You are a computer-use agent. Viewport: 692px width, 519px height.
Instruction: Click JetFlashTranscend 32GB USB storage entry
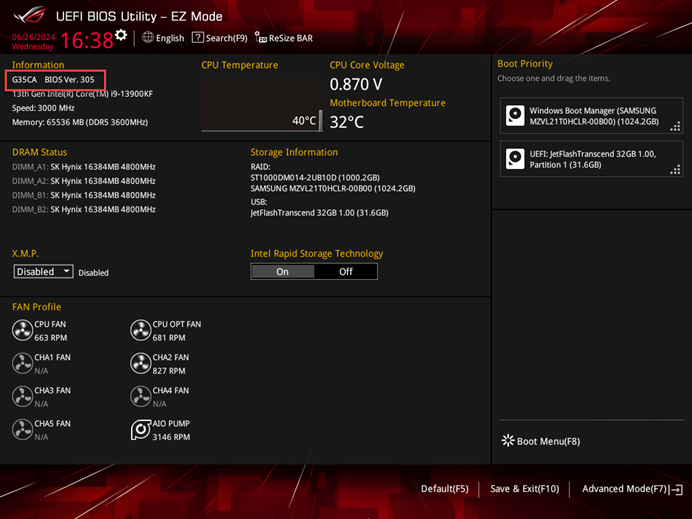coord(320,213)
